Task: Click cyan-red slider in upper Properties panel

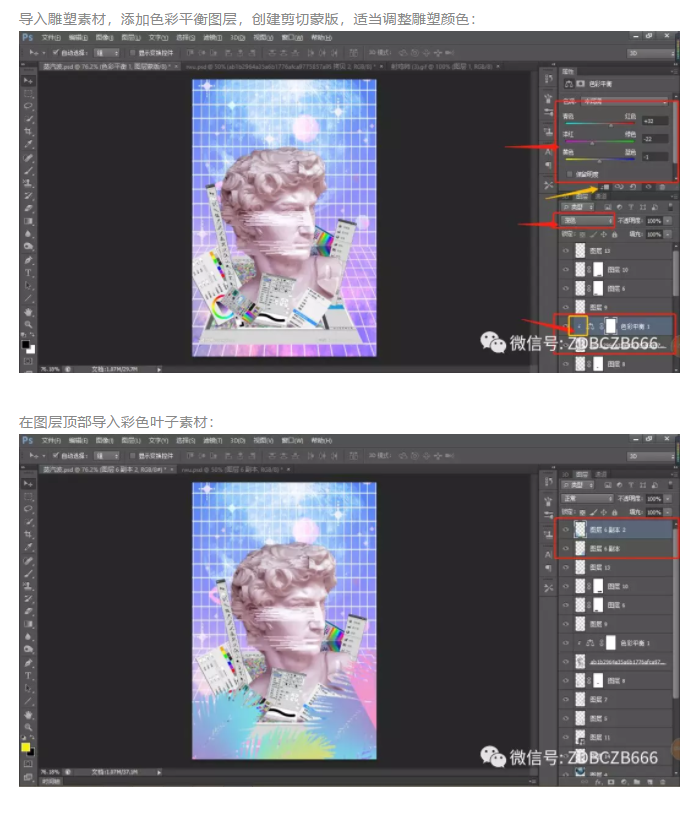Action: point(600,124)
